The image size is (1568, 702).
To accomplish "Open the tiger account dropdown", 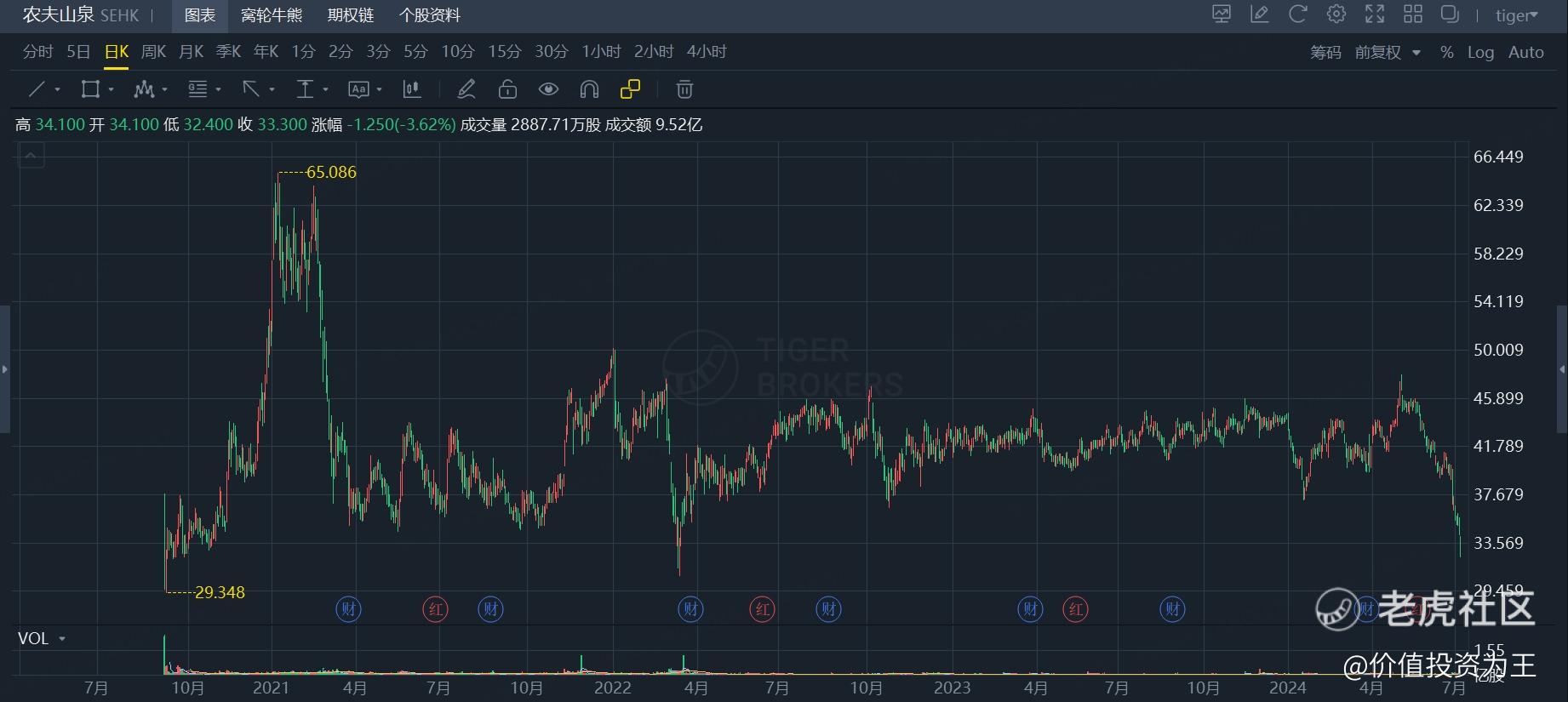I will point(1517,15).
